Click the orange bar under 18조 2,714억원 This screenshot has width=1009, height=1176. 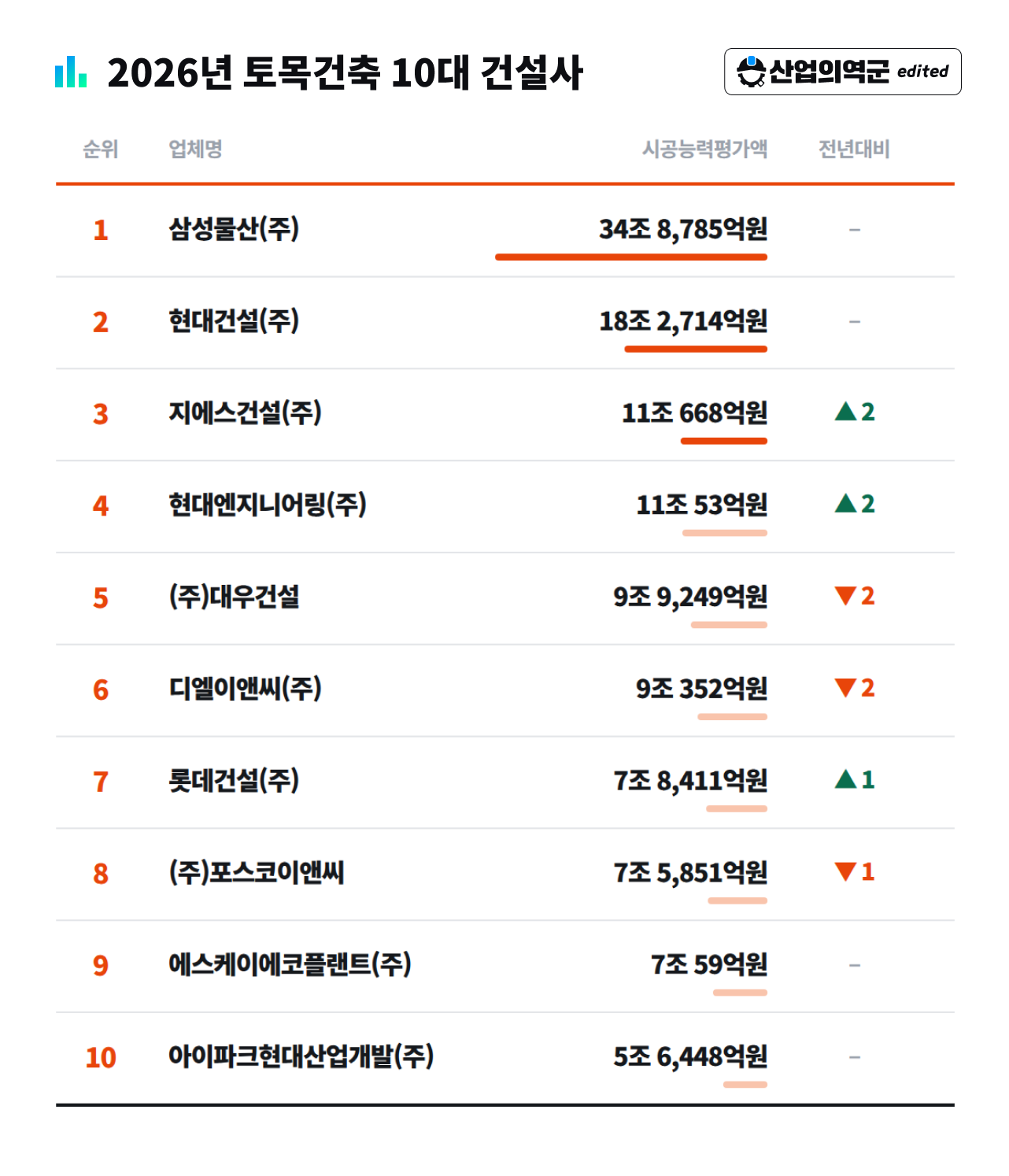(696, 349)
